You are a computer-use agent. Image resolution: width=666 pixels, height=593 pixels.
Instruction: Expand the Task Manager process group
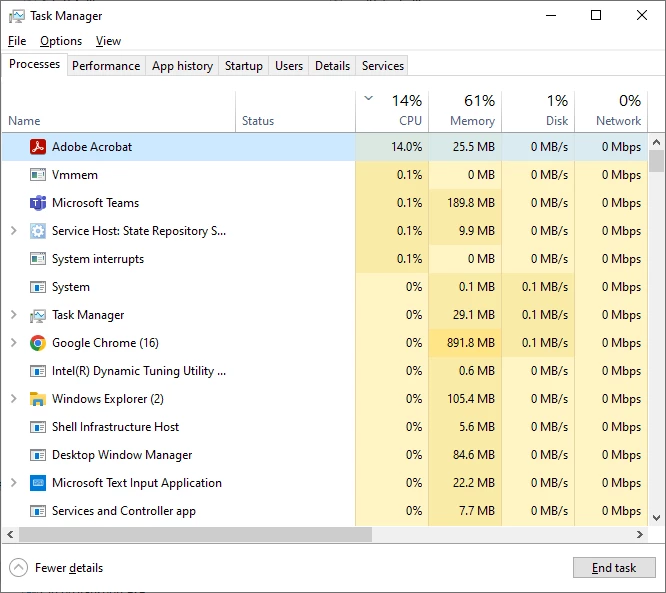click(14, 315)
